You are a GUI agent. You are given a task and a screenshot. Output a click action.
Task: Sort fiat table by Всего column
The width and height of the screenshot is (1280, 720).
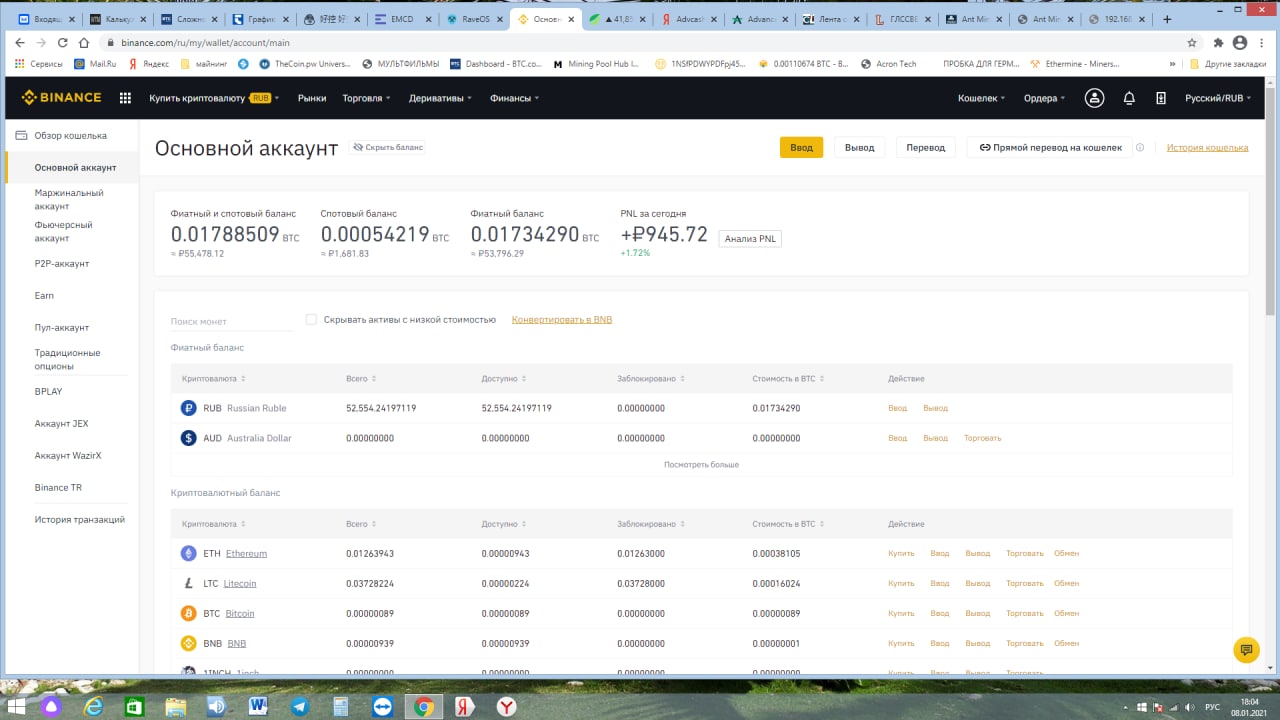pyautogui.click(x=360, y=379)
